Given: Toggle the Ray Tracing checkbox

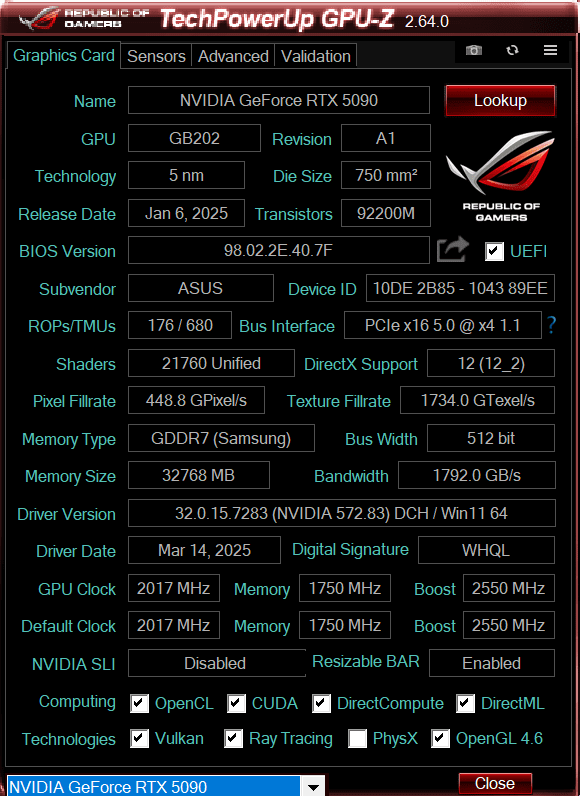Looking at the screenshot, I should pos(233,739).
